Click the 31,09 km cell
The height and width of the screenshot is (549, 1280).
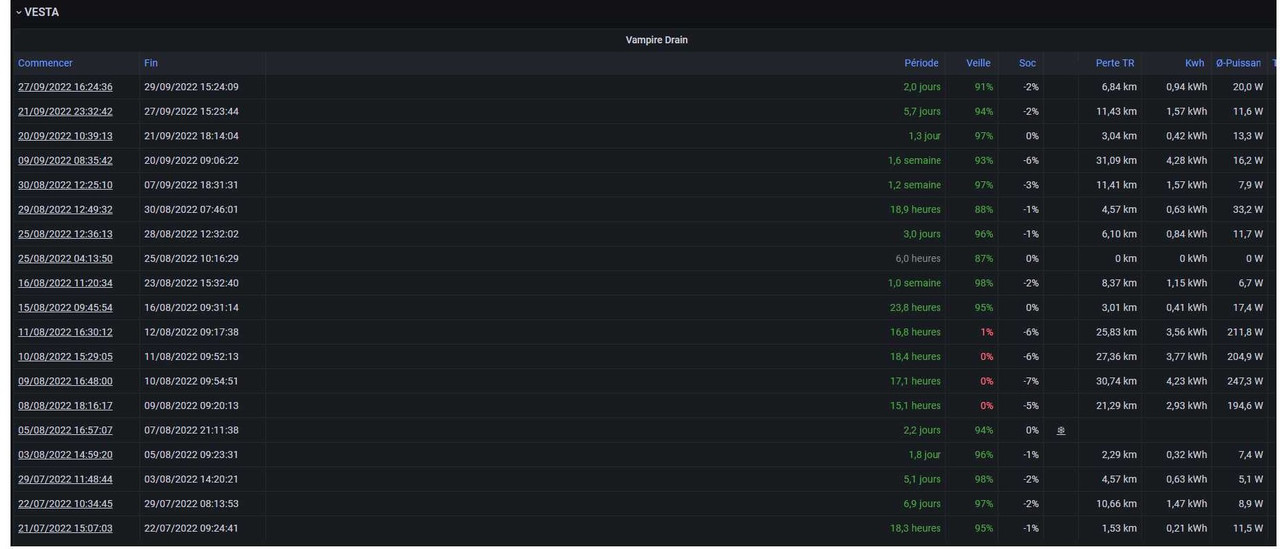(x=1116, y=161)
